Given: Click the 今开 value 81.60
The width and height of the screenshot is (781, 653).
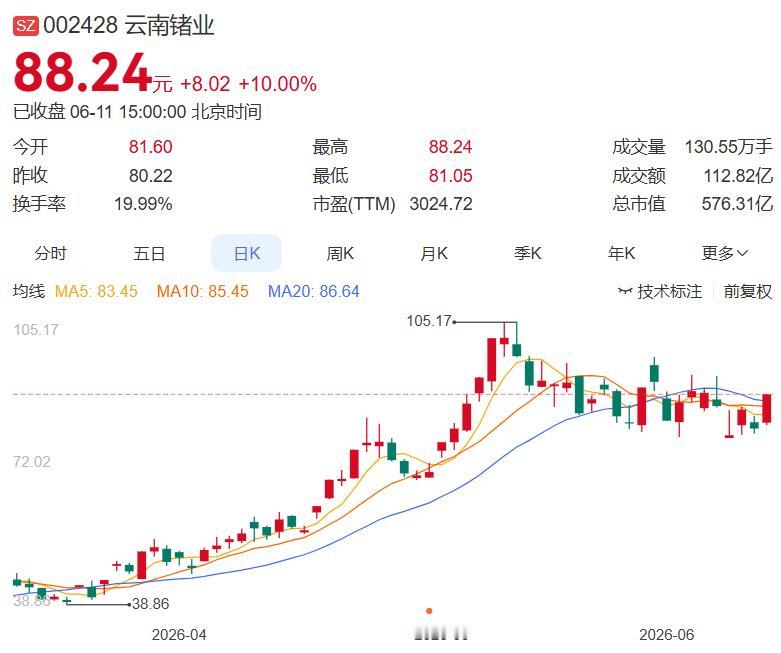Looking at the screenshot, I should [x=150, y=147].
